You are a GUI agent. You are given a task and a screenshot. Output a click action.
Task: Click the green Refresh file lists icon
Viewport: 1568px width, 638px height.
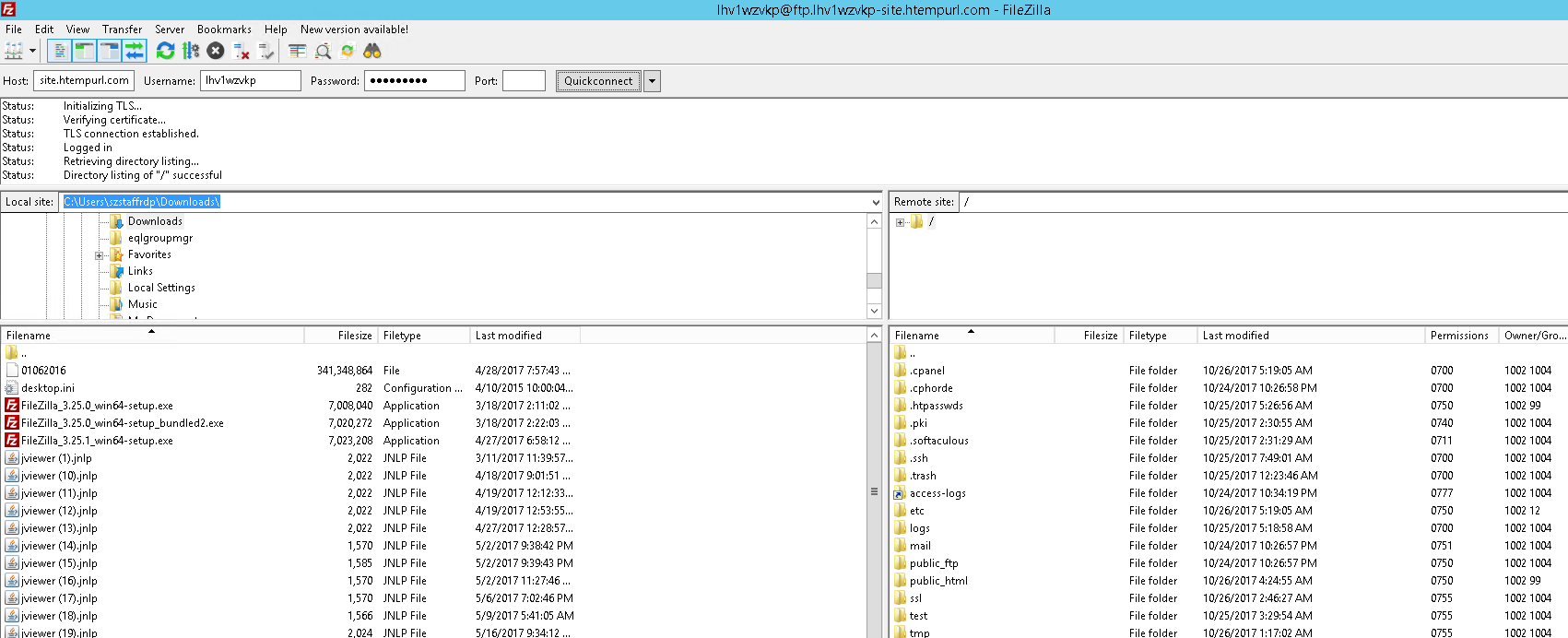pos(165,51)
